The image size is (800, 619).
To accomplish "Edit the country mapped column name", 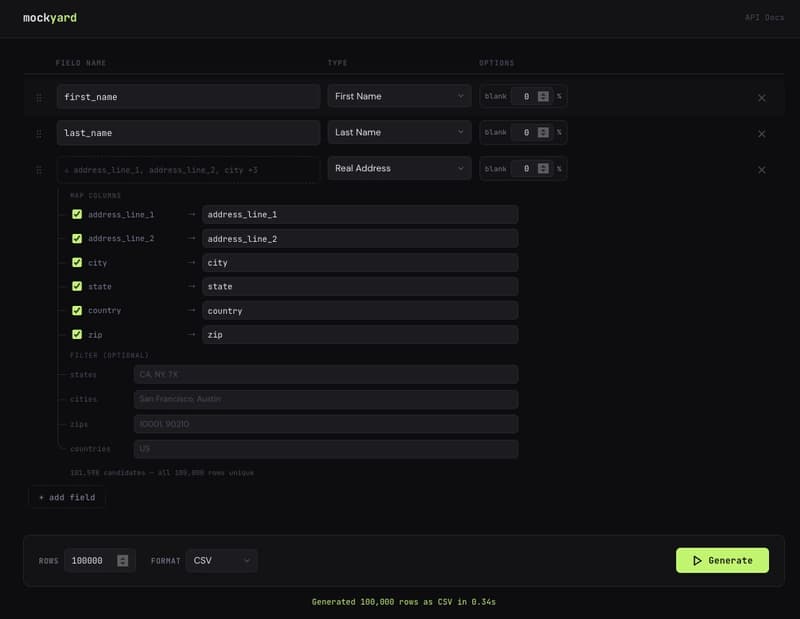I will (360, 310).
